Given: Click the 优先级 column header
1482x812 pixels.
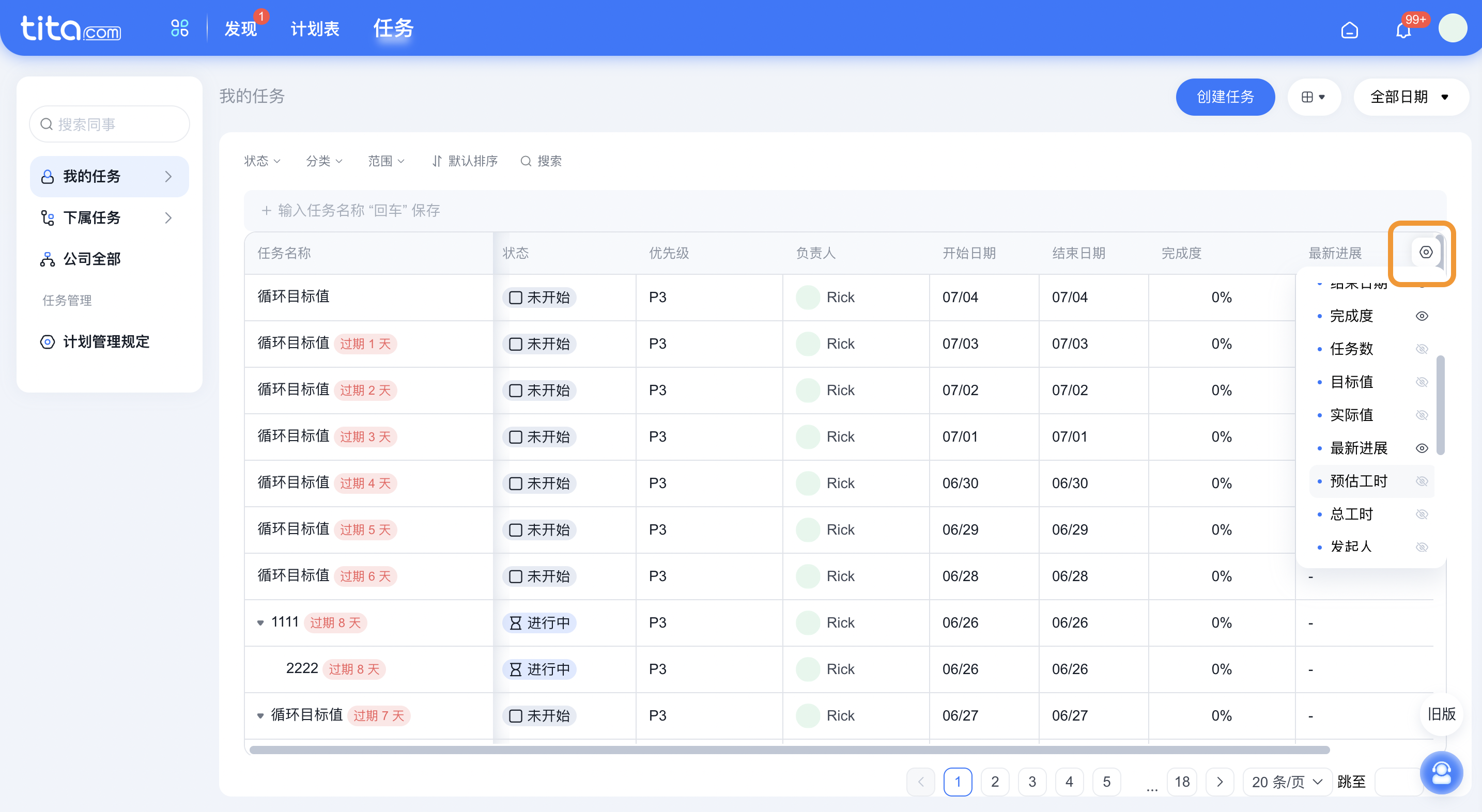Looking at the screenshot, I should click(669, 253).
